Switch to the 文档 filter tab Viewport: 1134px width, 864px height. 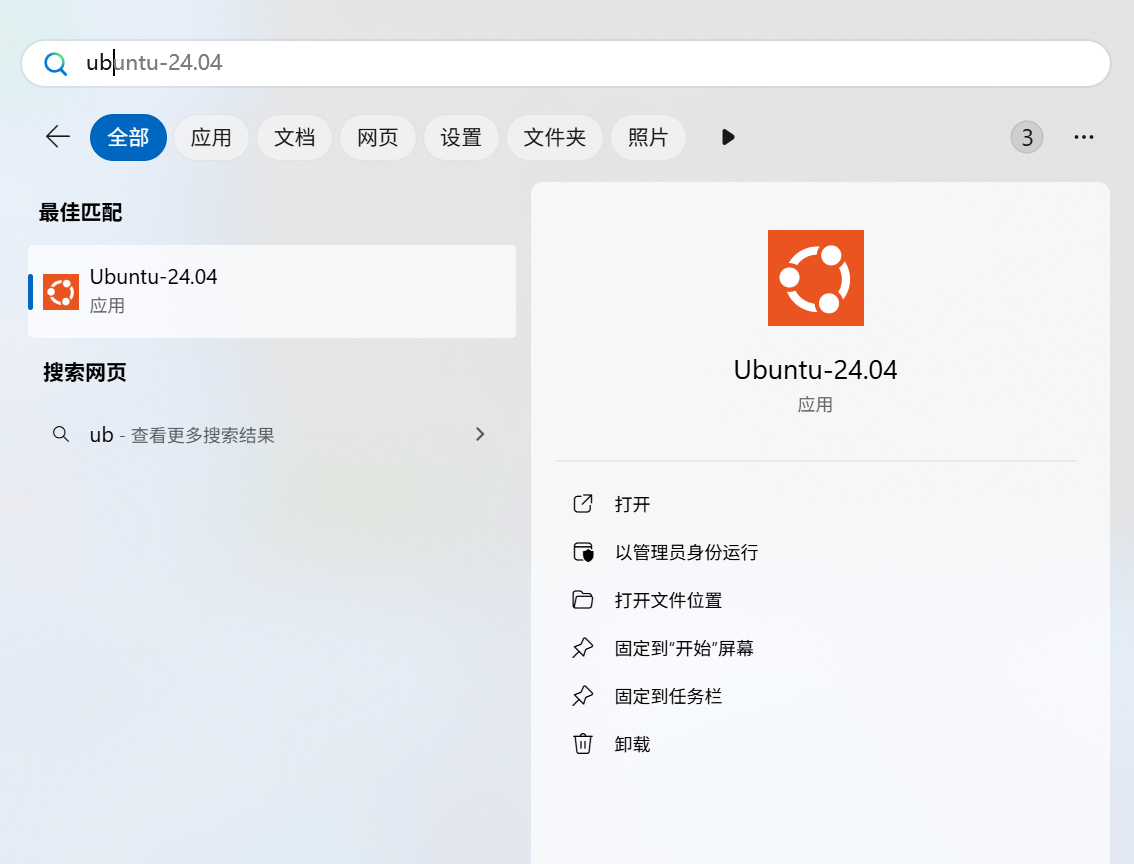[x=294, y=137]
